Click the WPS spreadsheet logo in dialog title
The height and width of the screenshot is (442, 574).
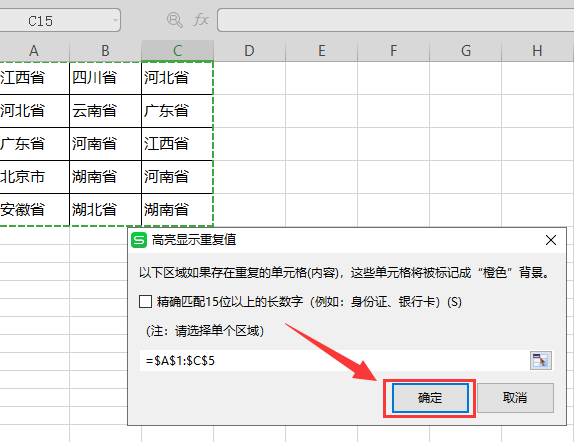point(139,240)
